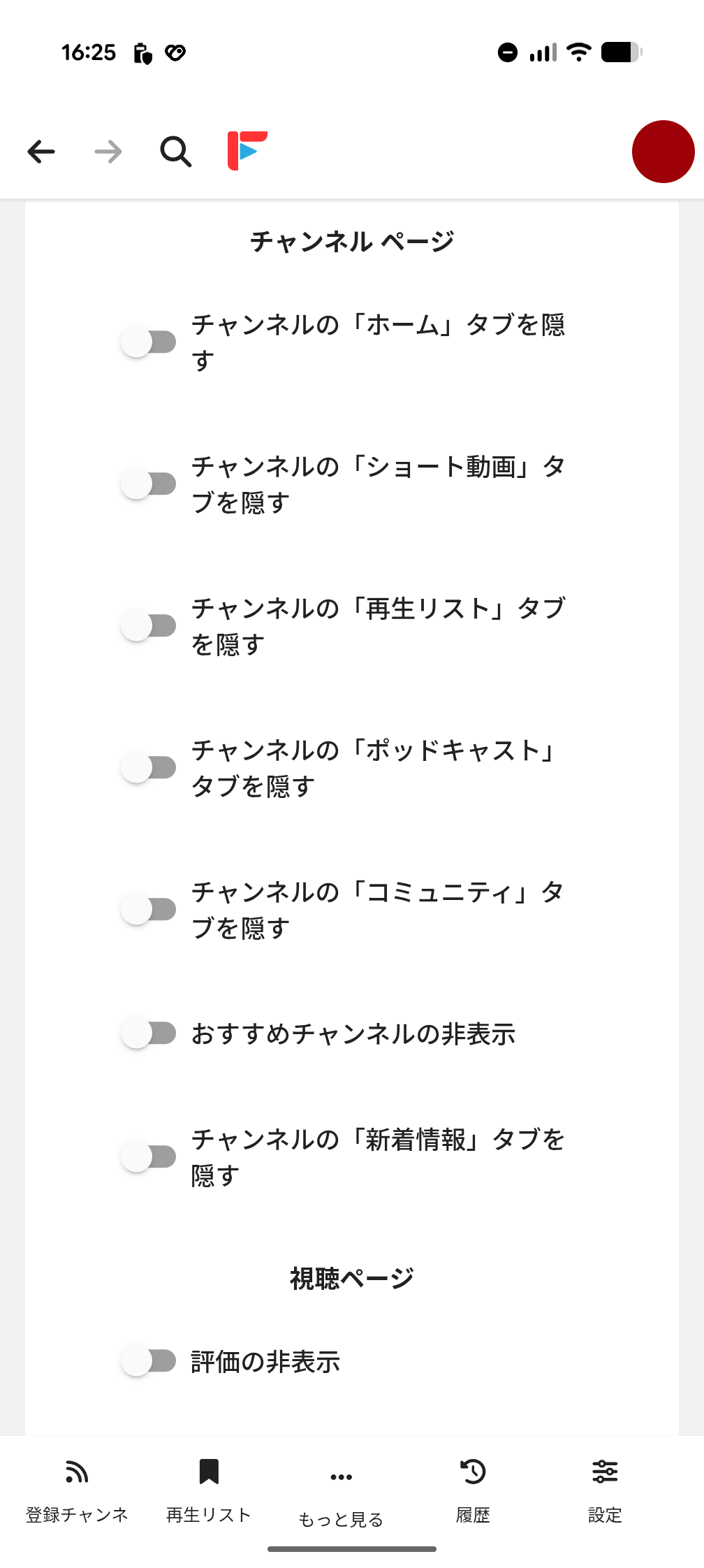Screen dimensions: 704x1568
Task: Toggle hide channel 「コミュニティ」 tab
Action: click(x=149, y=909)
